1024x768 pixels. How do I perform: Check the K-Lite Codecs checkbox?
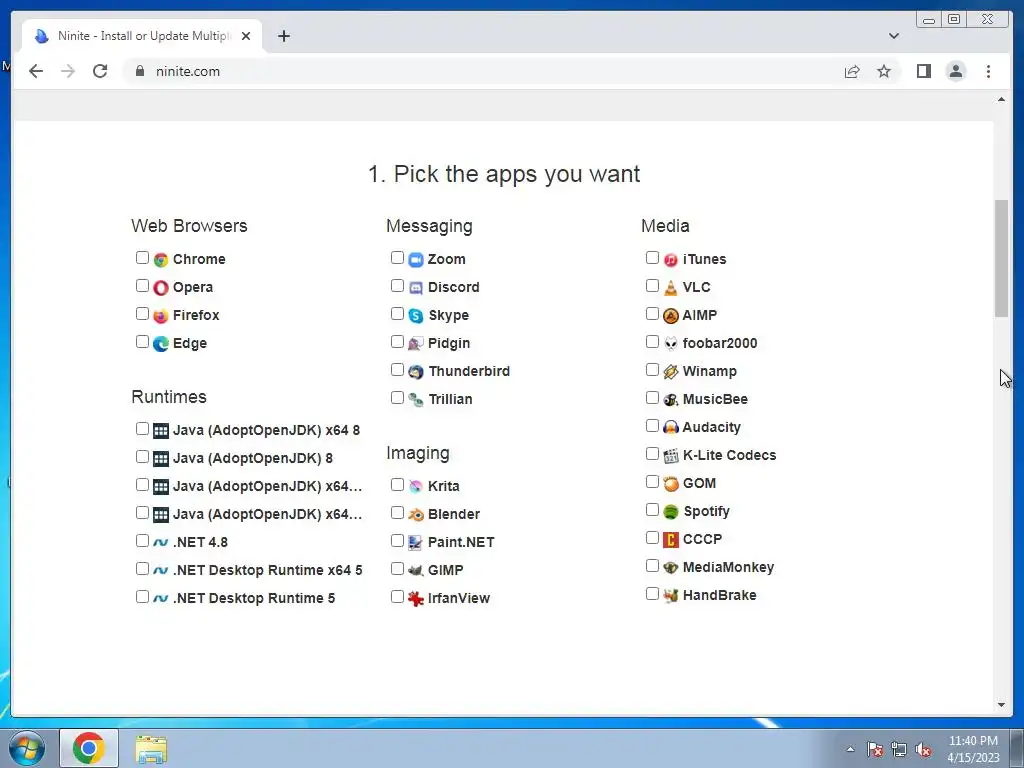click(652, 454)
